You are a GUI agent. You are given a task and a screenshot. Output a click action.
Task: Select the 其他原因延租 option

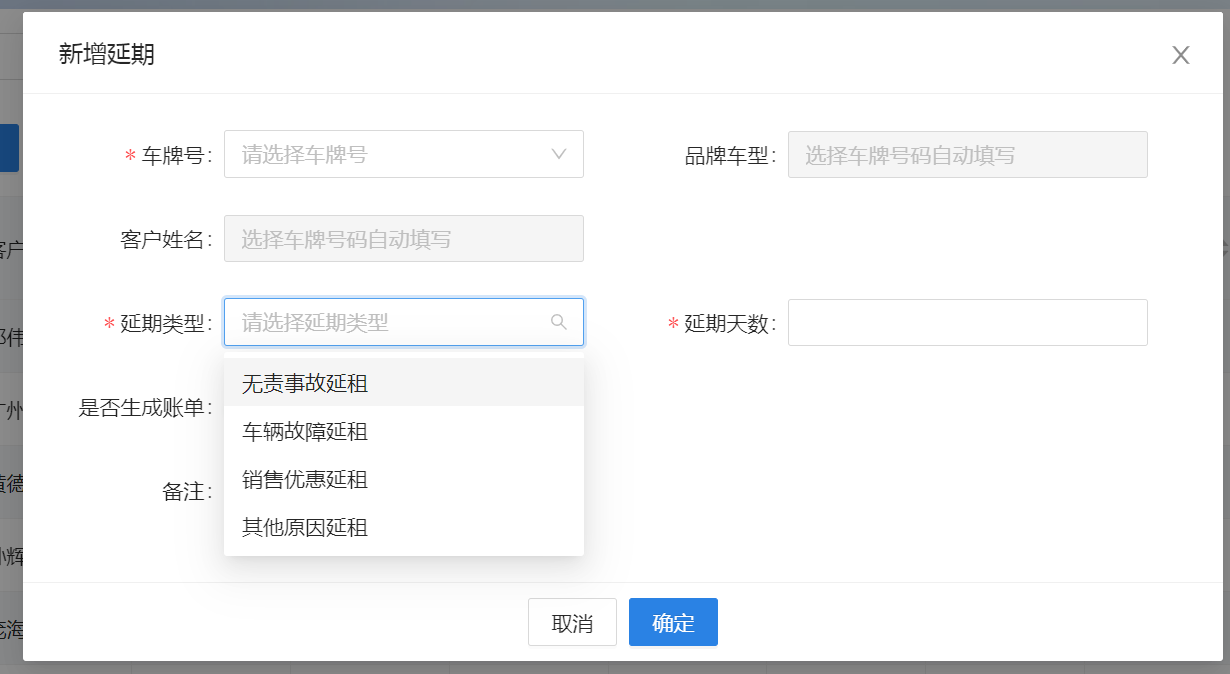tap(305, 527)
